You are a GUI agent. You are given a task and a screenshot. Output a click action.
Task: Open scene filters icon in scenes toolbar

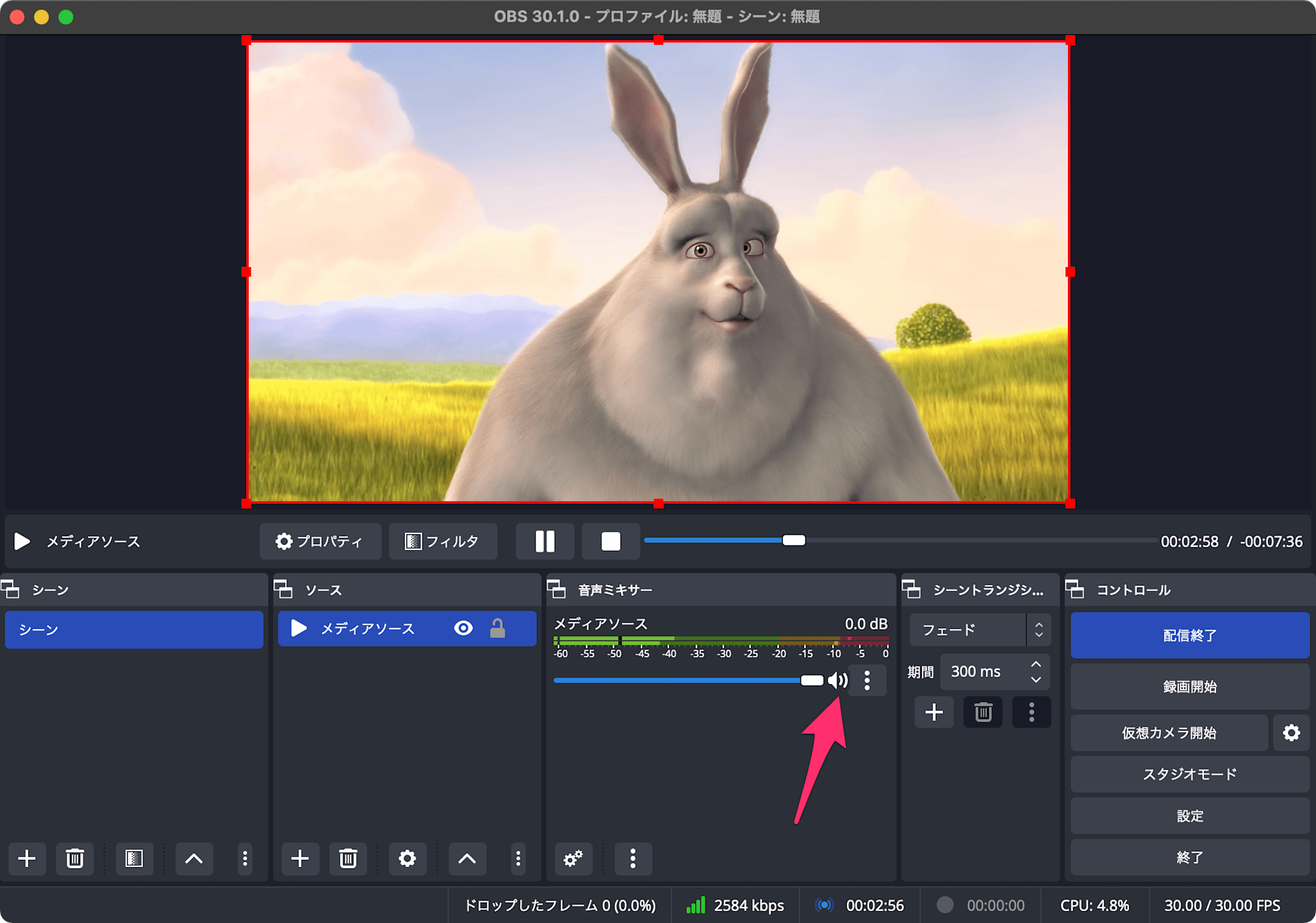[134, 858]
